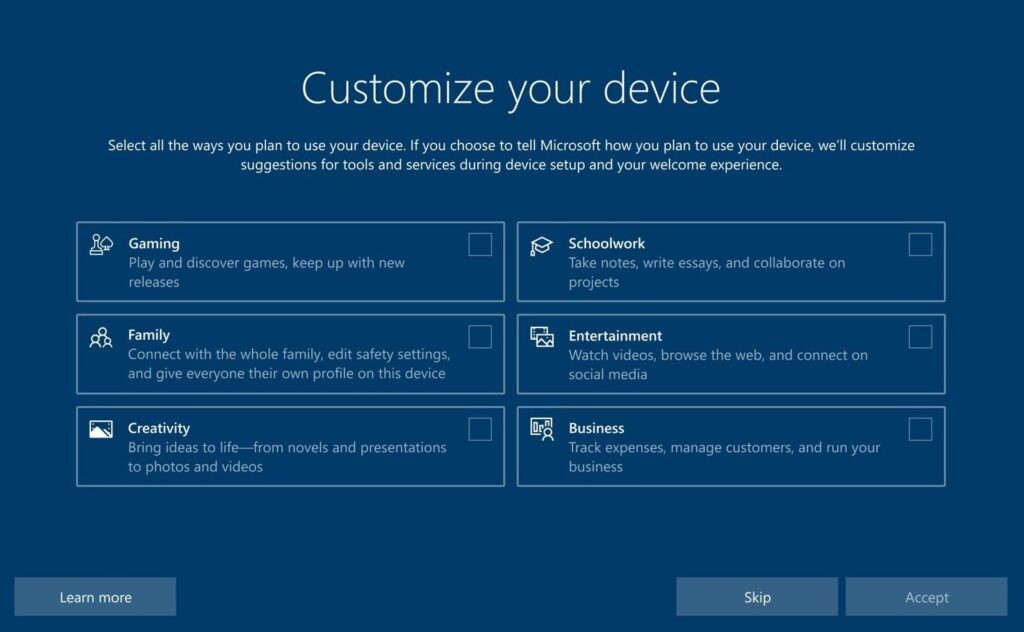Select the Entertainment checkbox

pyautogui.click(x=920, y=337)
